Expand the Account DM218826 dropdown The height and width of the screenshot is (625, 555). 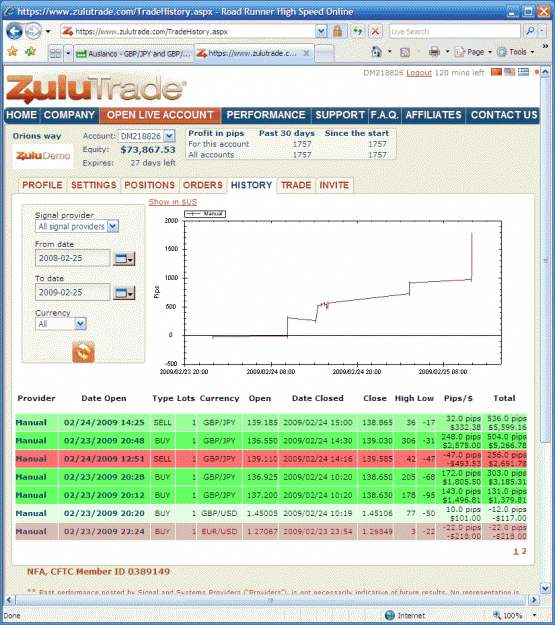[x=169, y=136]
